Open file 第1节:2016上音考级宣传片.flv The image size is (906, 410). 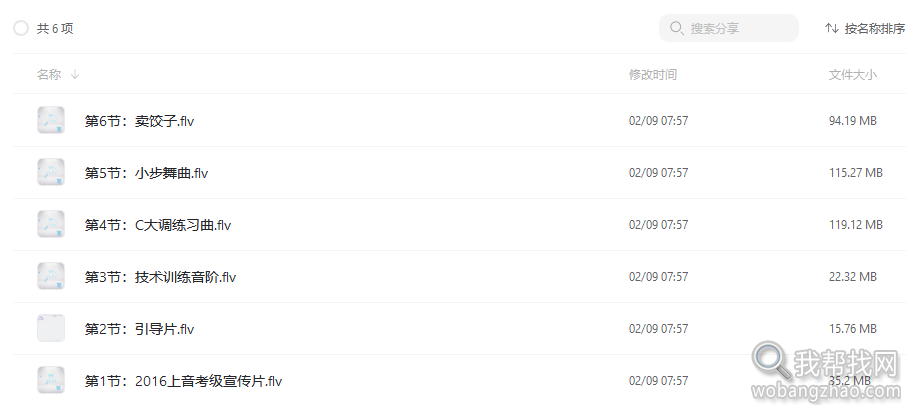[183, 381]
